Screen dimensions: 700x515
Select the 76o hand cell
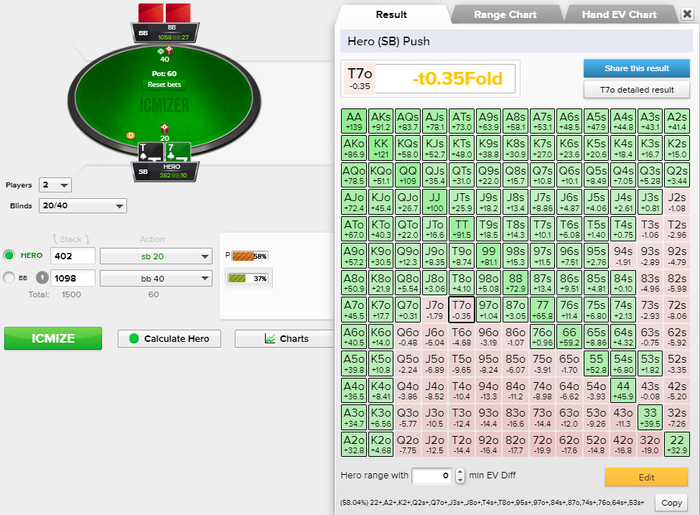[542, 337]
